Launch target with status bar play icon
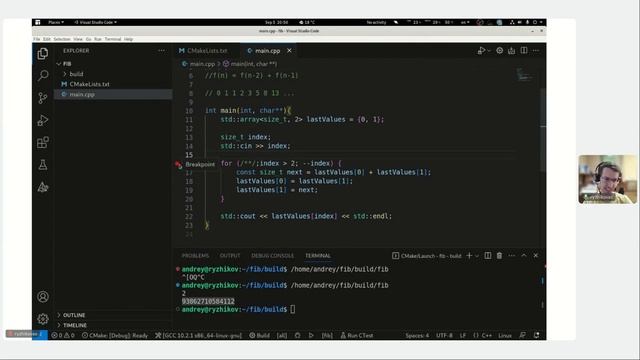Image resolution: width=640 pixels, height=360 pixels. coord(311,336)
